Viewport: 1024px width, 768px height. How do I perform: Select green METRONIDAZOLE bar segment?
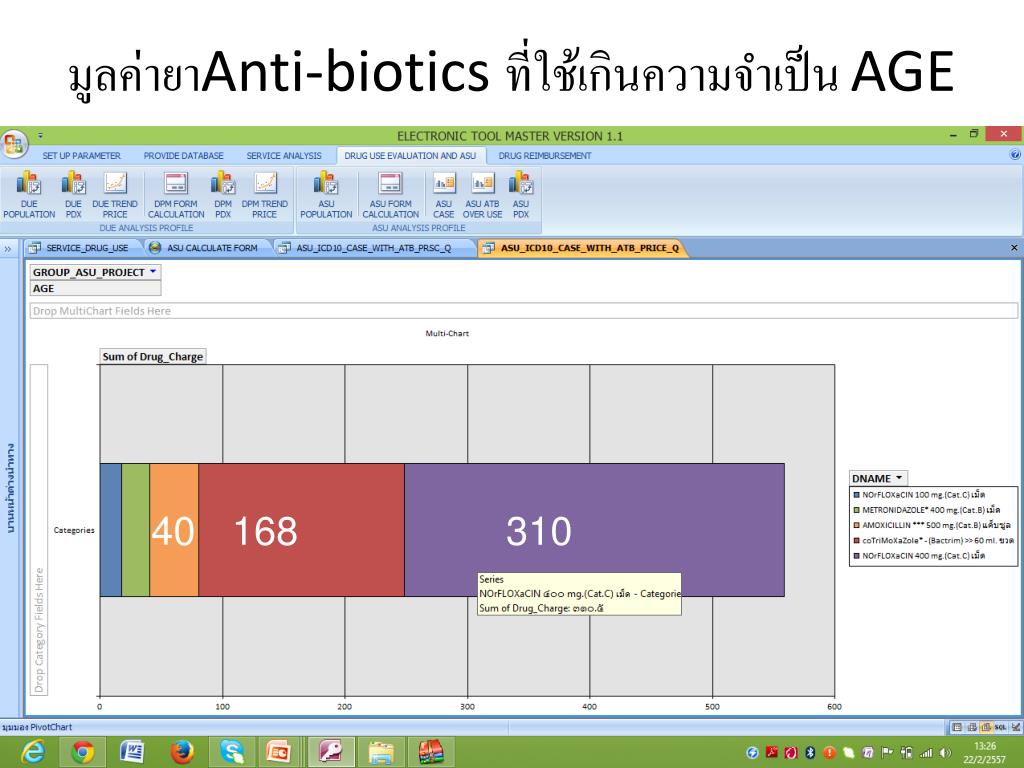[x=135, y=530]
